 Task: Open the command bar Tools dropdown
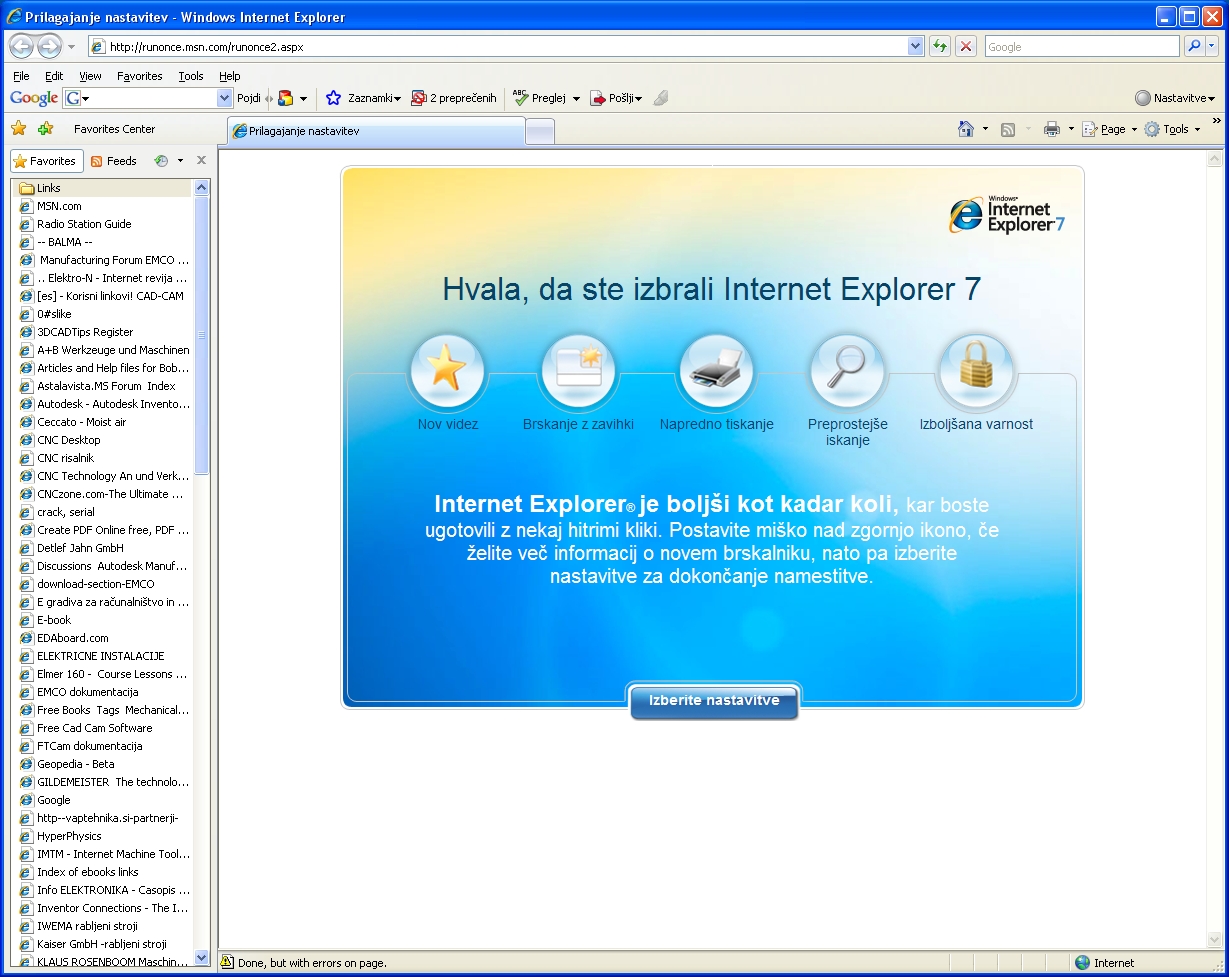pyautogui.click(x=1172, y=129)
